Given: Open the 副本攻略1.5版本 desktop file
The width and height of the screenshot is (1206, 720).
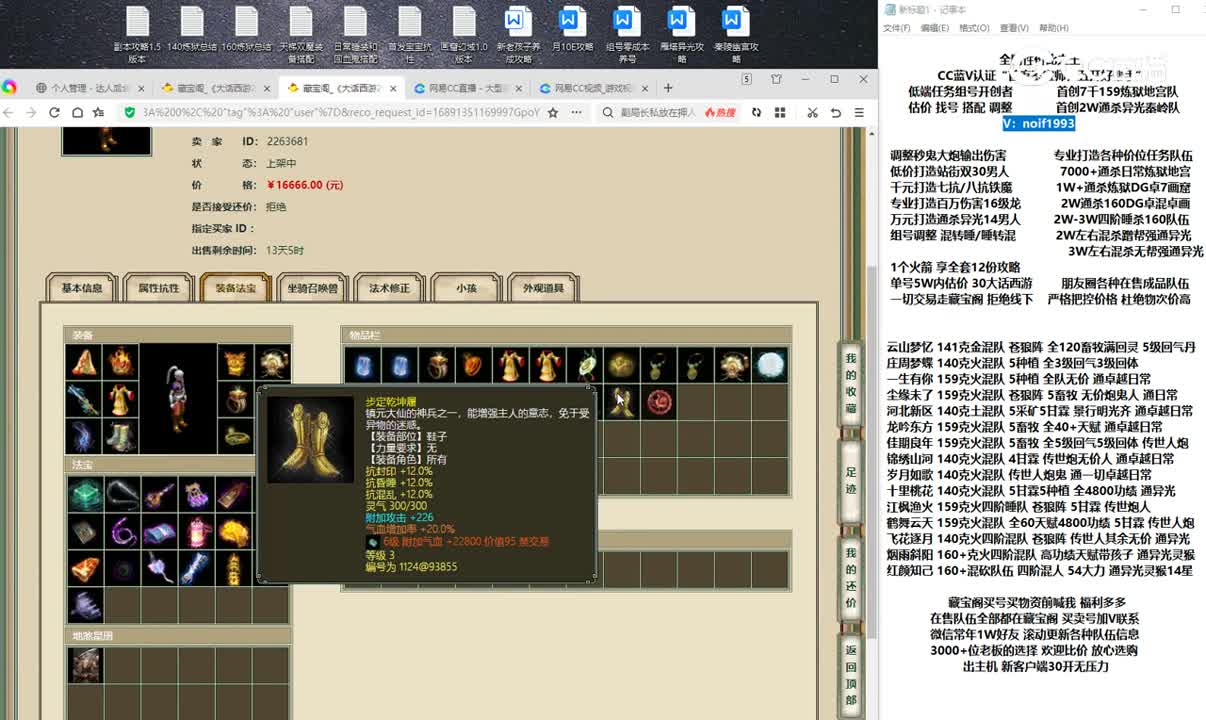Looking at the screenshot, I should (x=137, y=34).
